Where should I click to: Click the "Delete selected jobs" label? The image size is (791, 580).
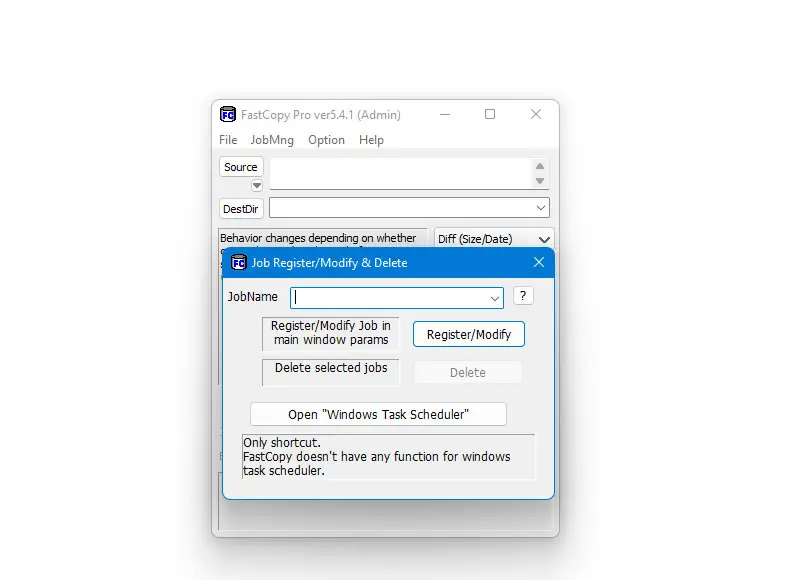pos(331,368)
